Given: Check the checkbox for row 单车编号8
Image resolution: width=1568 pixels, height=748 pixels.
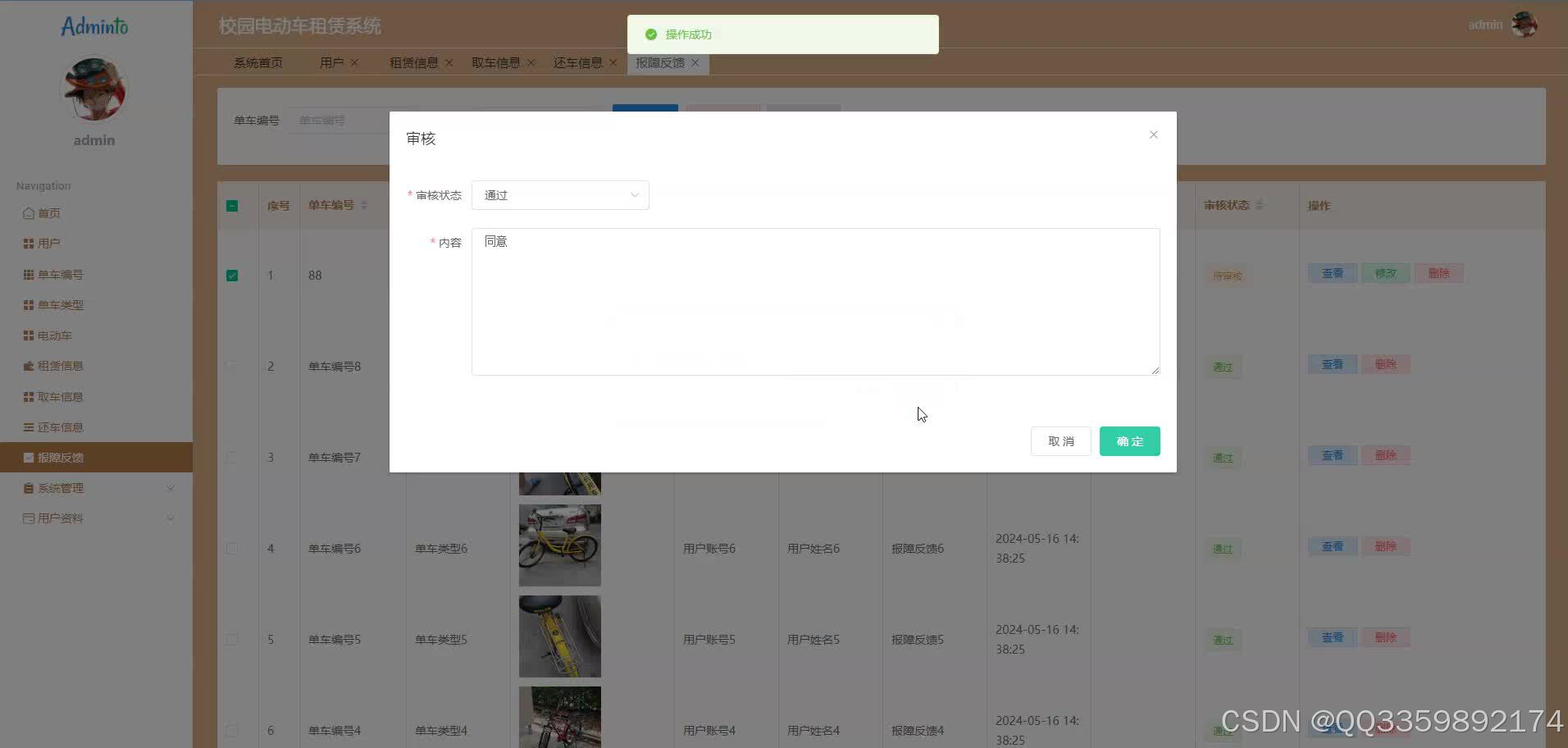Looking at the screenshot, I should [232, 367].
